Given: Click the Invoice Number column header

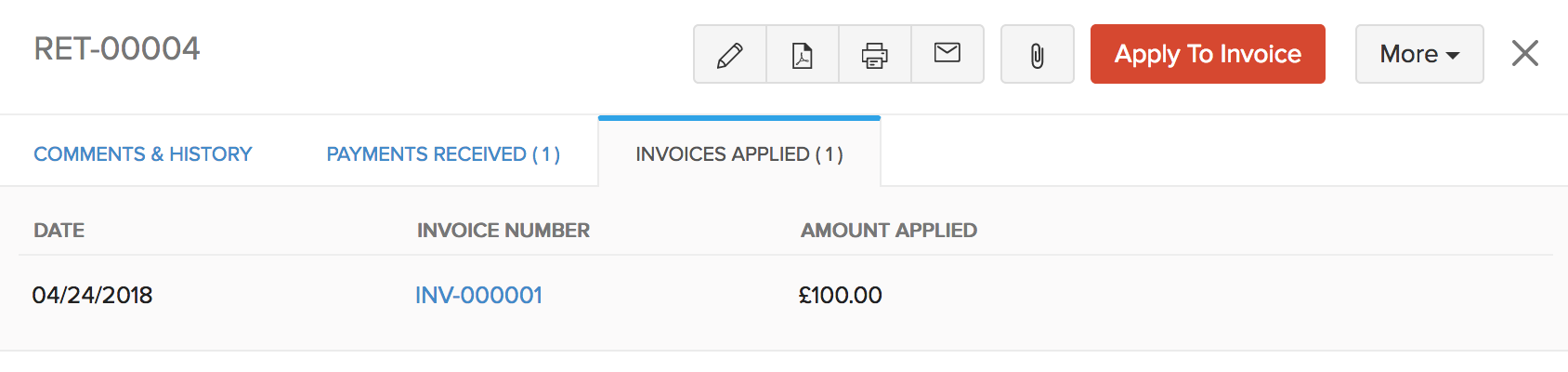Looking at the screenshot, I should 503,231.
